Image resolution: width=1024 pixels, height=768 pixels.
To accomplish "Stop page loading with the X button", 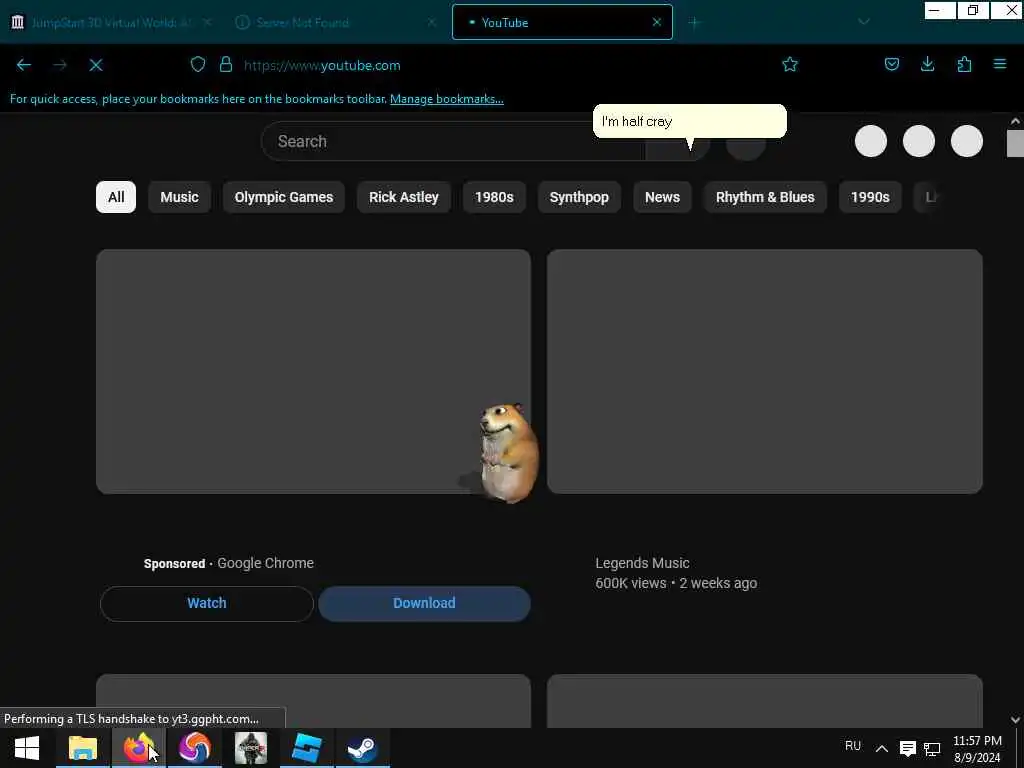I will [x=96, y=65].
